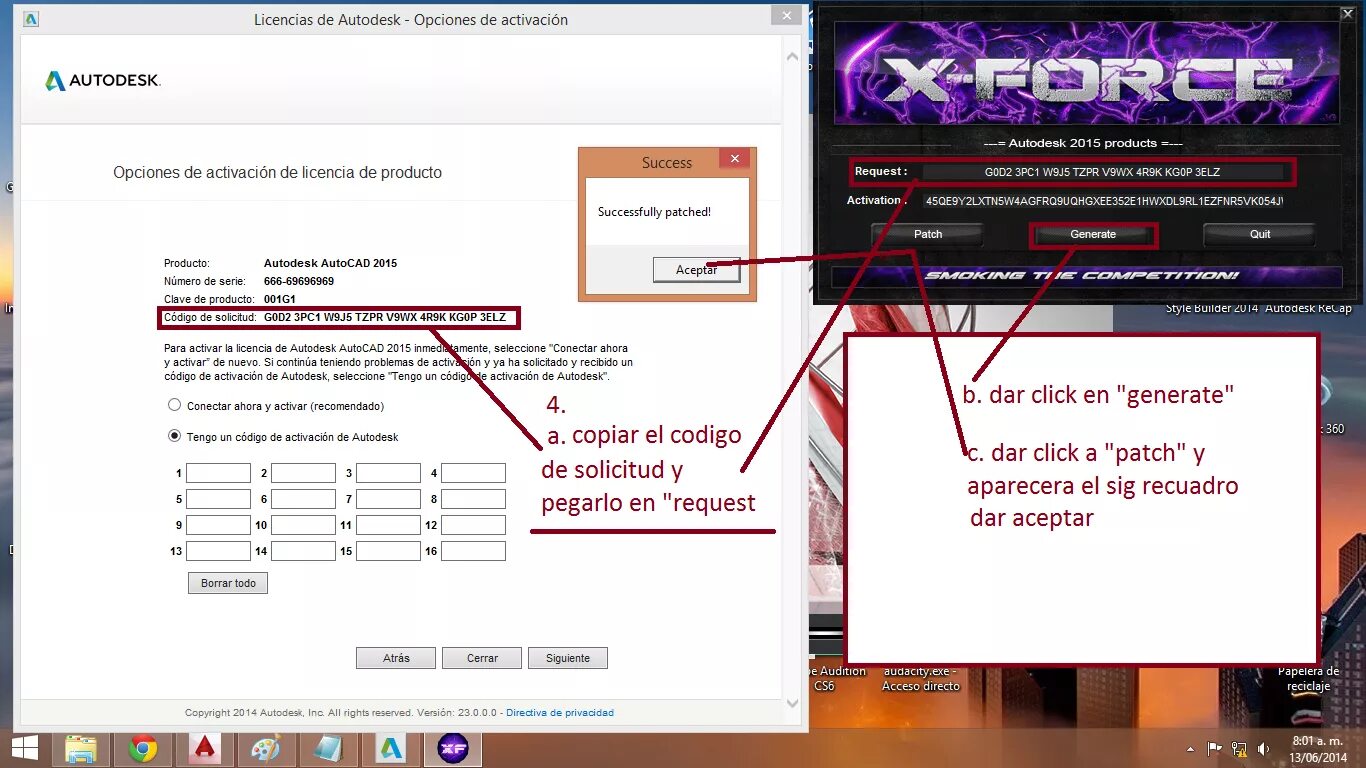Click activation code field number 9

(218, 525)
